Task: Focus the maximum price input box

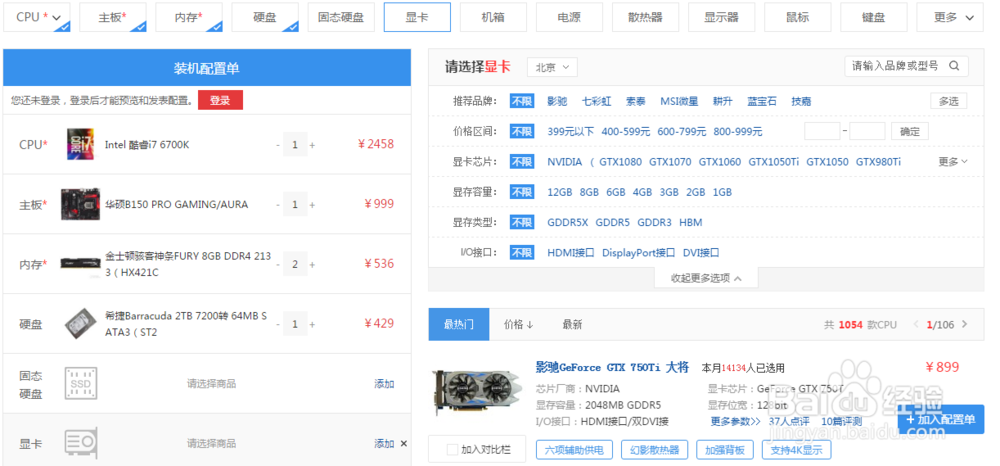Action: tap(867, 131)
